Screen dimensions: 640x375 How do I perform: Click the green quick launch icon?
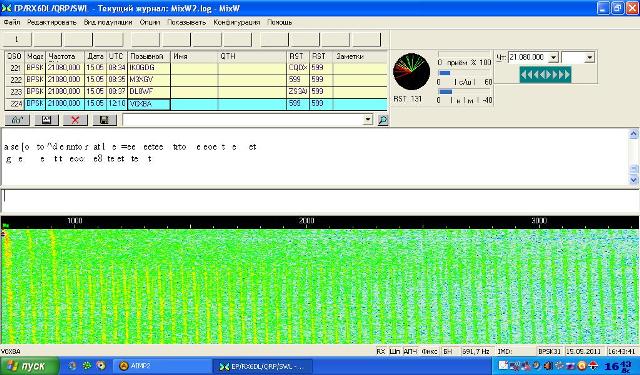pyautogui.click(x=87, y=366)
